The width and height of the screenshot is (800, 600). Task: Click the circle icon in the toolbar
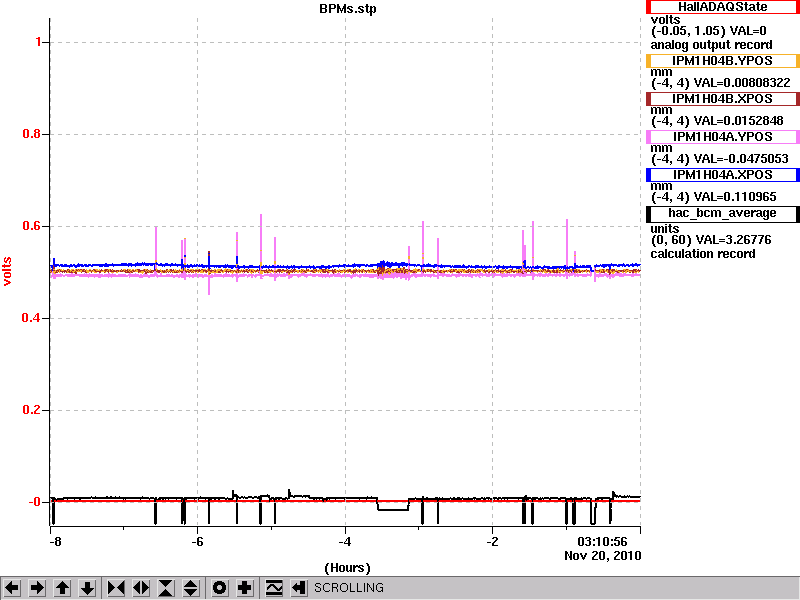click(x=219, y=588)
